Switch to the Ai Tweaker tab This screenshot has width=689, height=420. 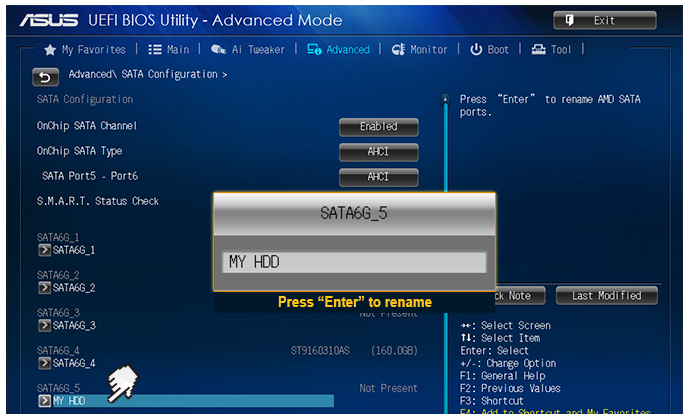(248, 49)
